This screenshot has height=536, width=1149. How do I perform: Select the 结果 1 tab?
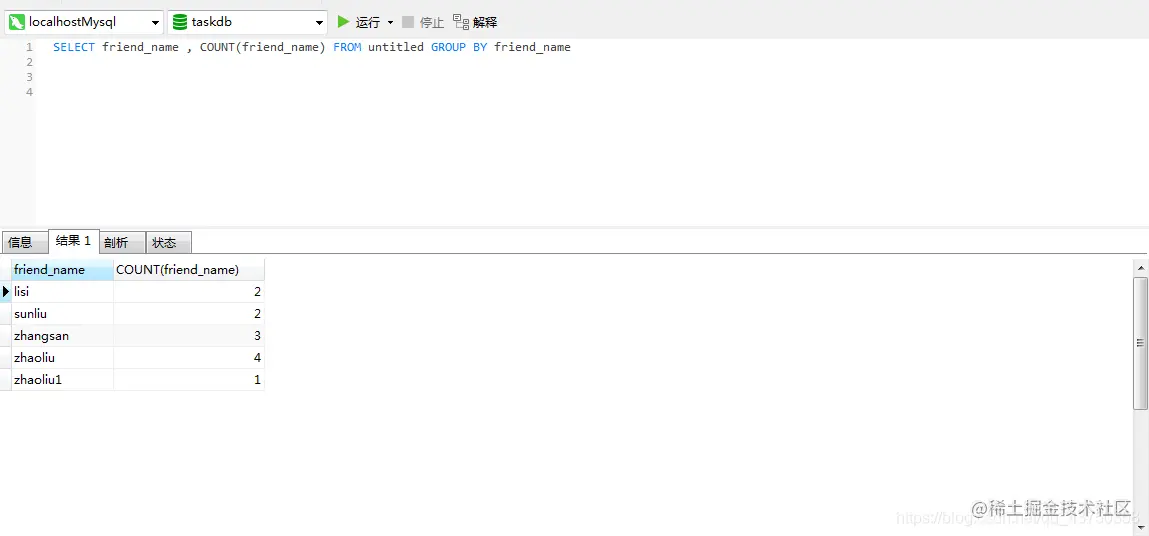73,241
